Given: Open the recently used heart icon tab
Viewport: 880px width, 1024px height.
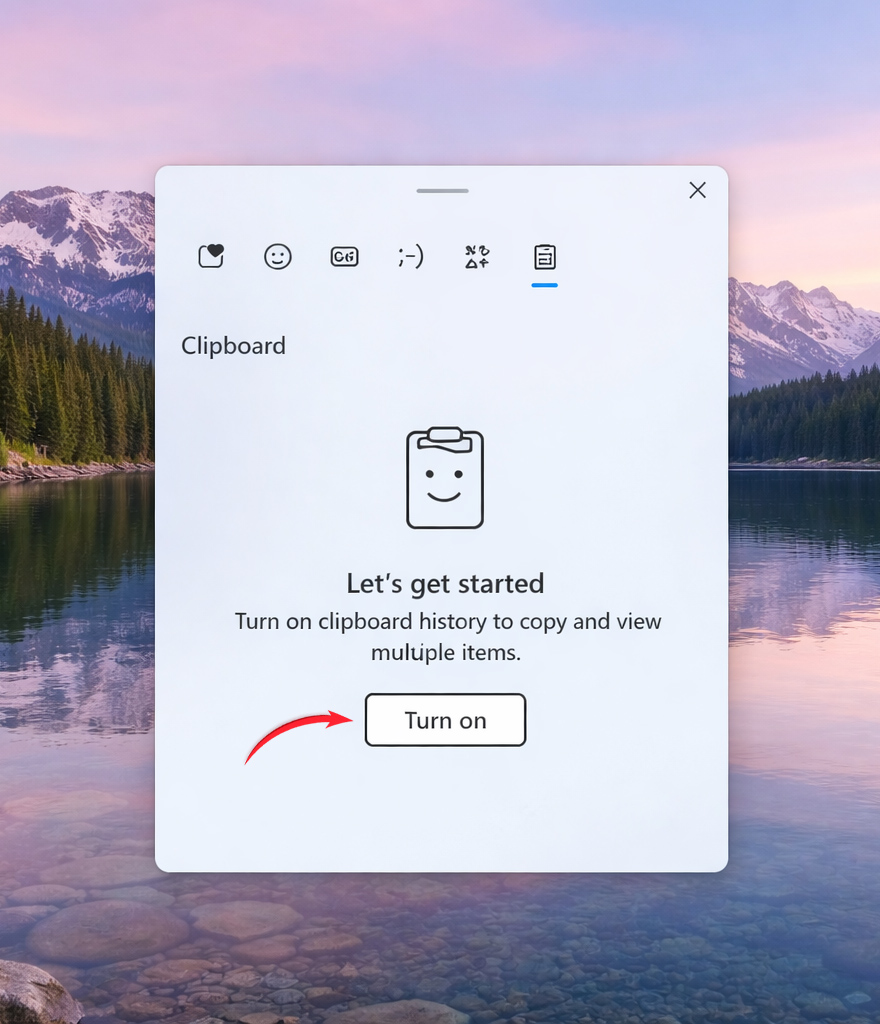Looking at the screenshot, I should (x=211, y=257).
